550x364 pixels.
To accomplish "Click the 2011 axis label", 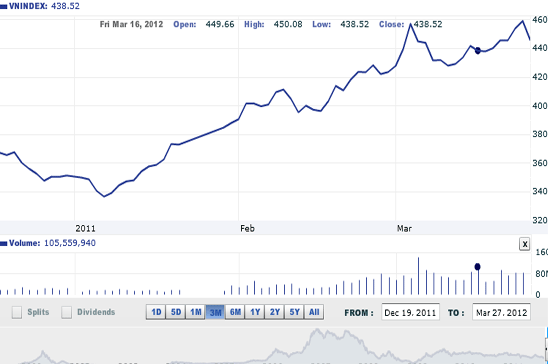I will 85,229.
